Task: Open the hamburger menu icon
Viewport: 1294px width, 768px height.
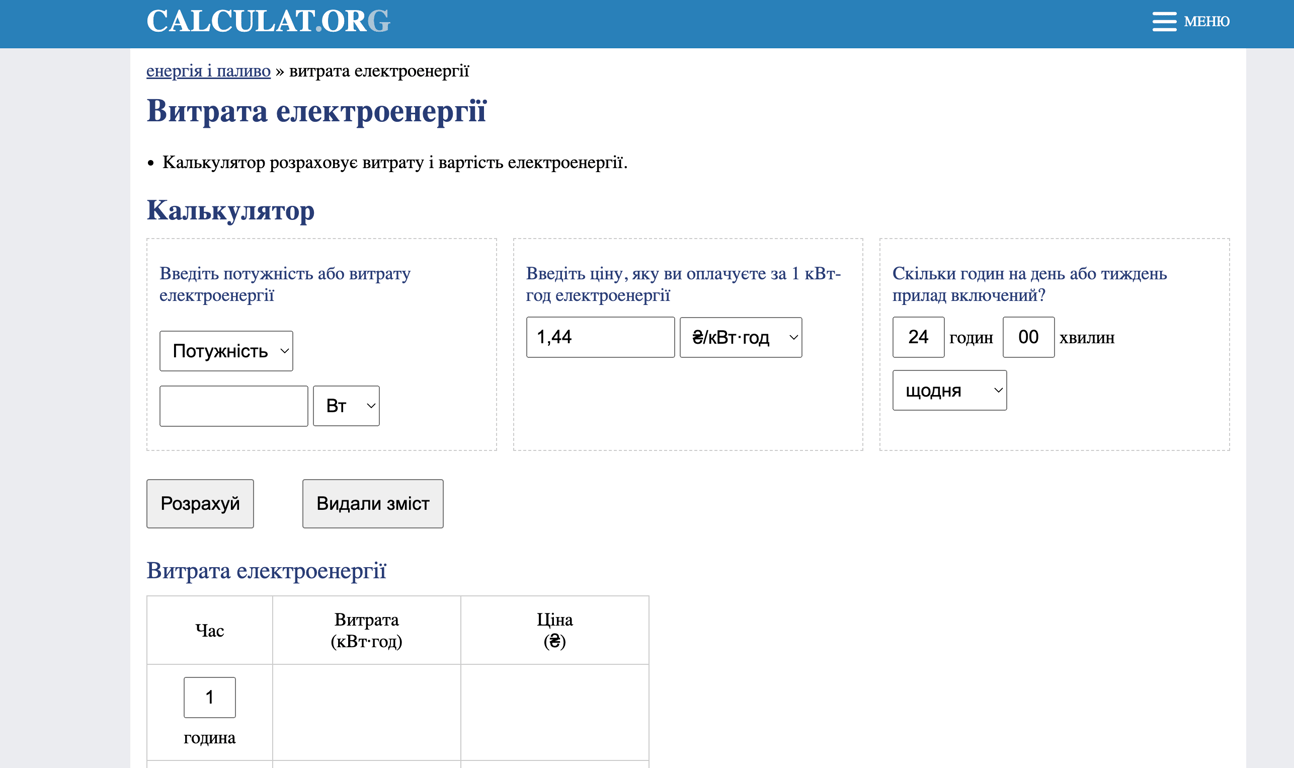Action: pyautogui.click(x=1163, y=21)
